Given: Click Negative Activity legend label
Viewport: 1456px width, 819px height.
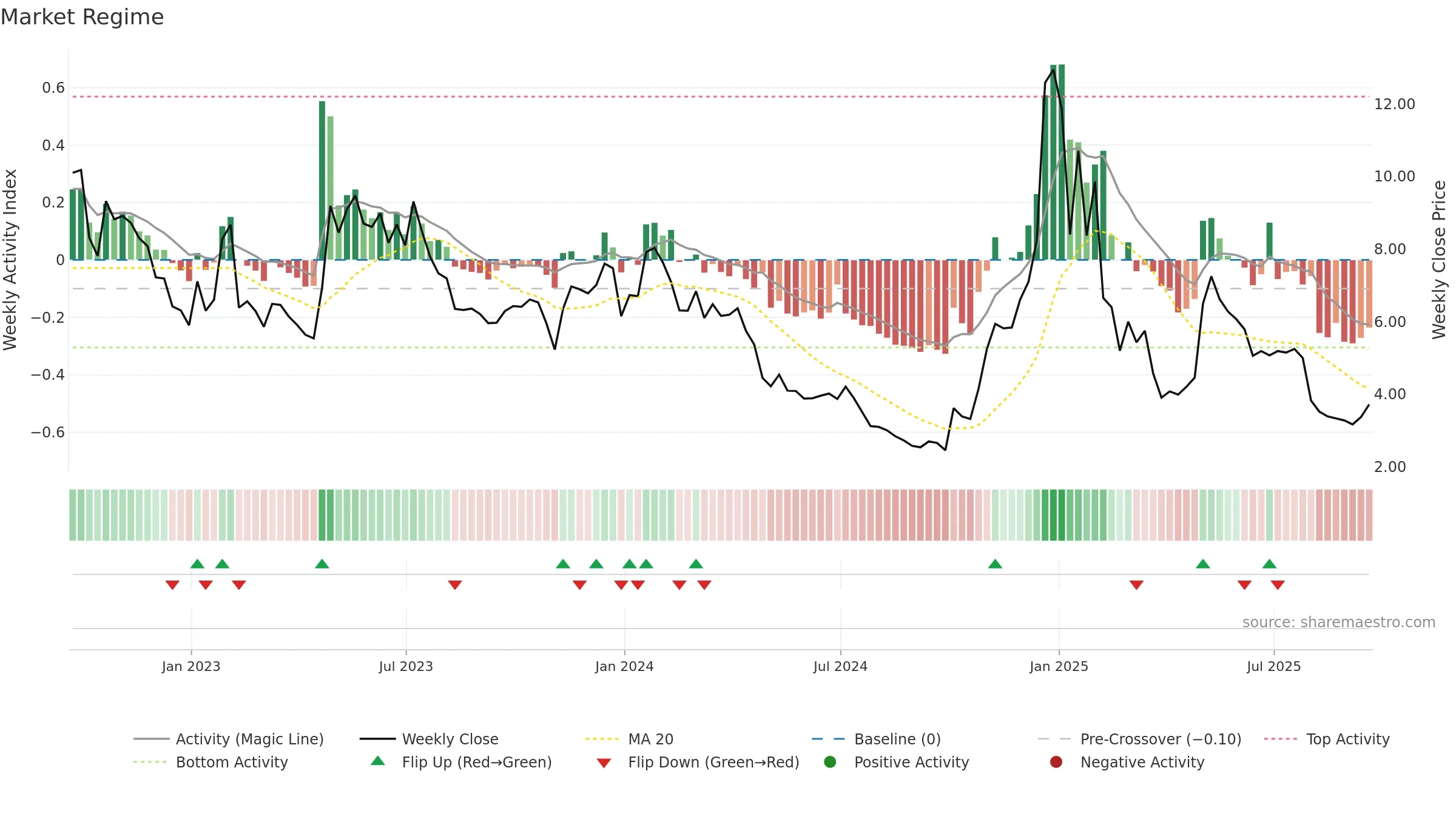Looking at the screenshot, I should click(x=1142, y=762).
